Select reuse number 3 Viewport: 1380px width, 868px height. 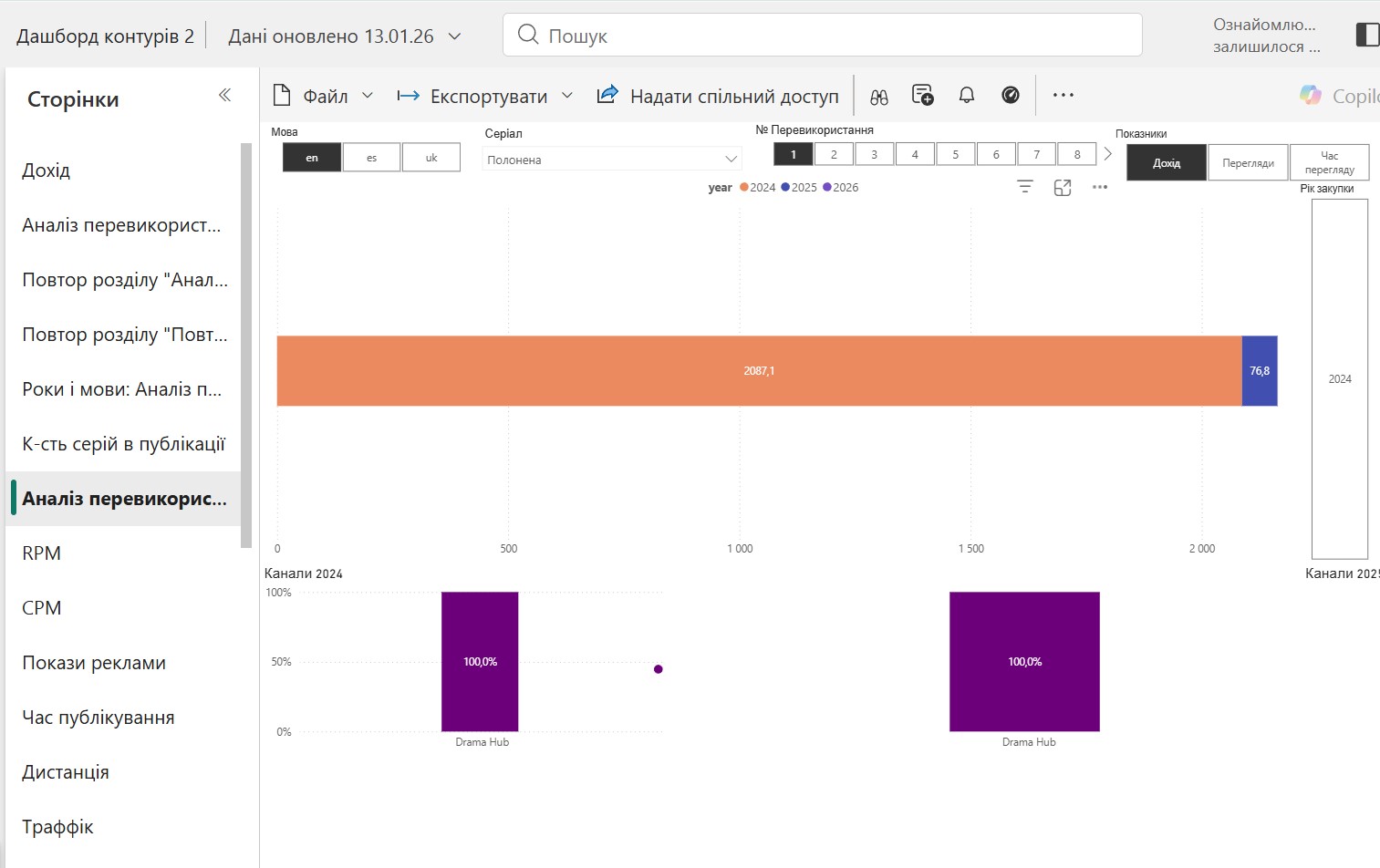click(x=874, y=154)
